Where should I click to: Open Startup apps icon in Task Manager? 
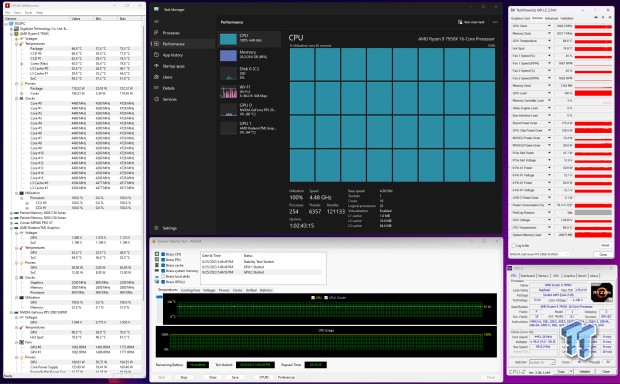click(156, 66)
